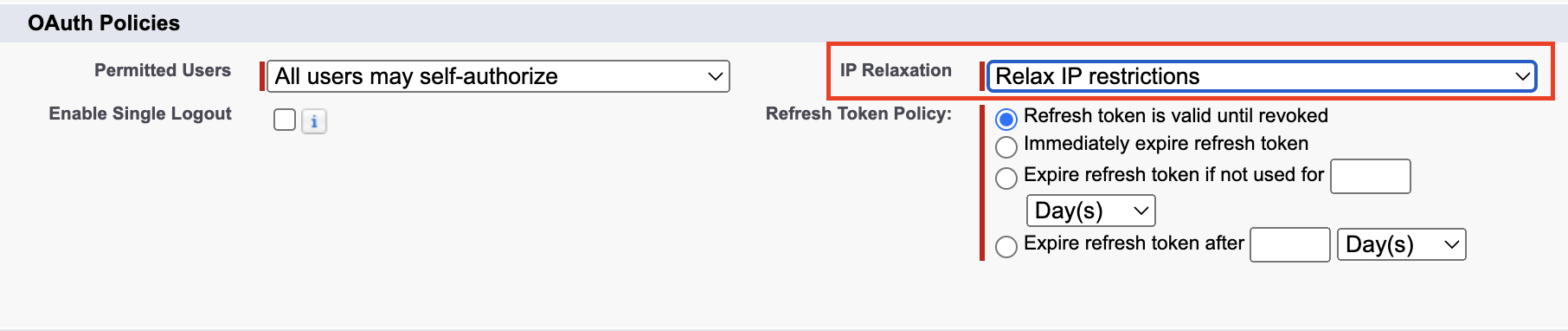This screenshot has height=331, width=1568.
Task: Click the Refresh Token Policy label
Action: [x=858, y=114]
